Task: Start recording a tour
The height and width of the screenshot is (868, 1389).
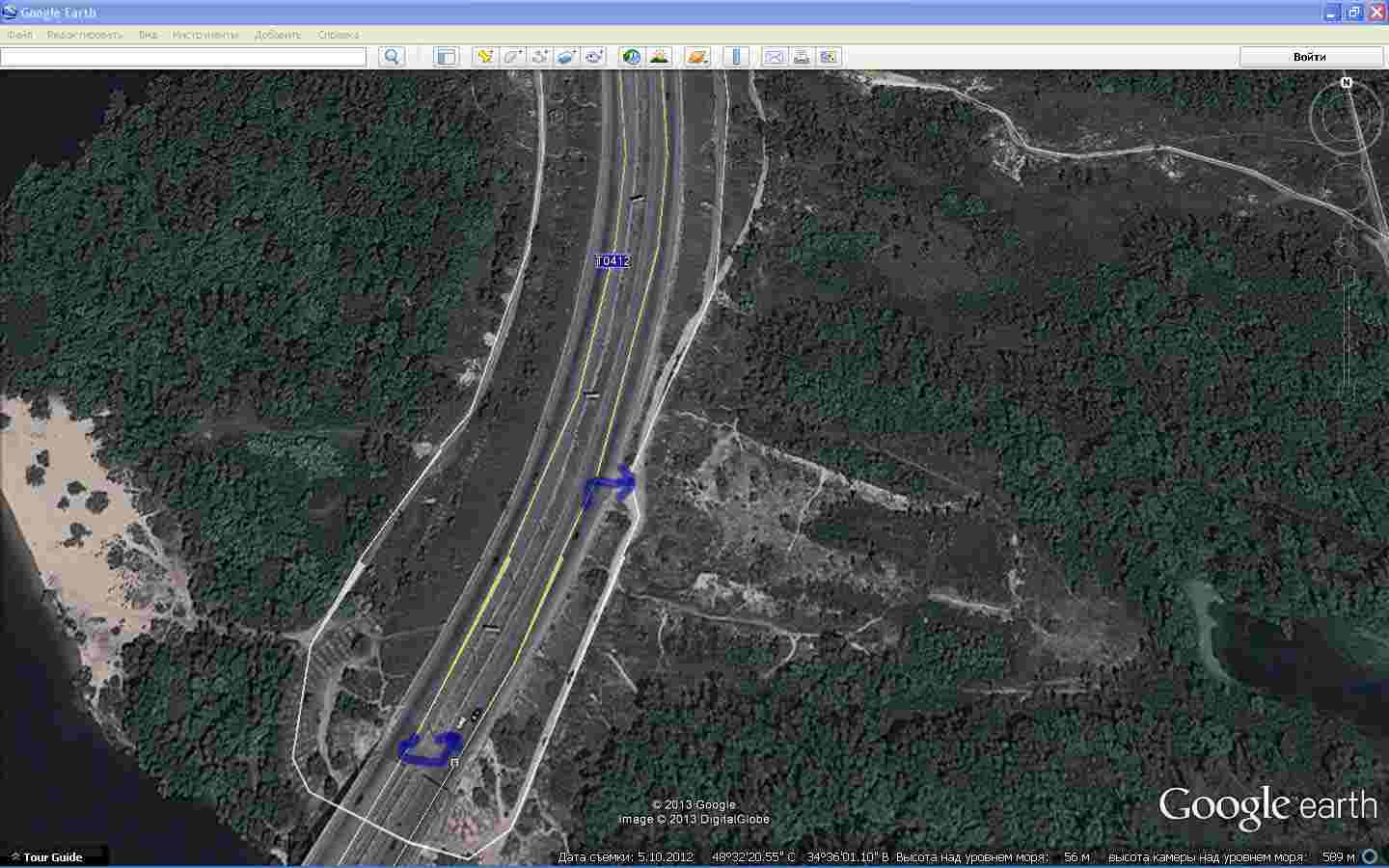Action: click(x=593, y=57)
